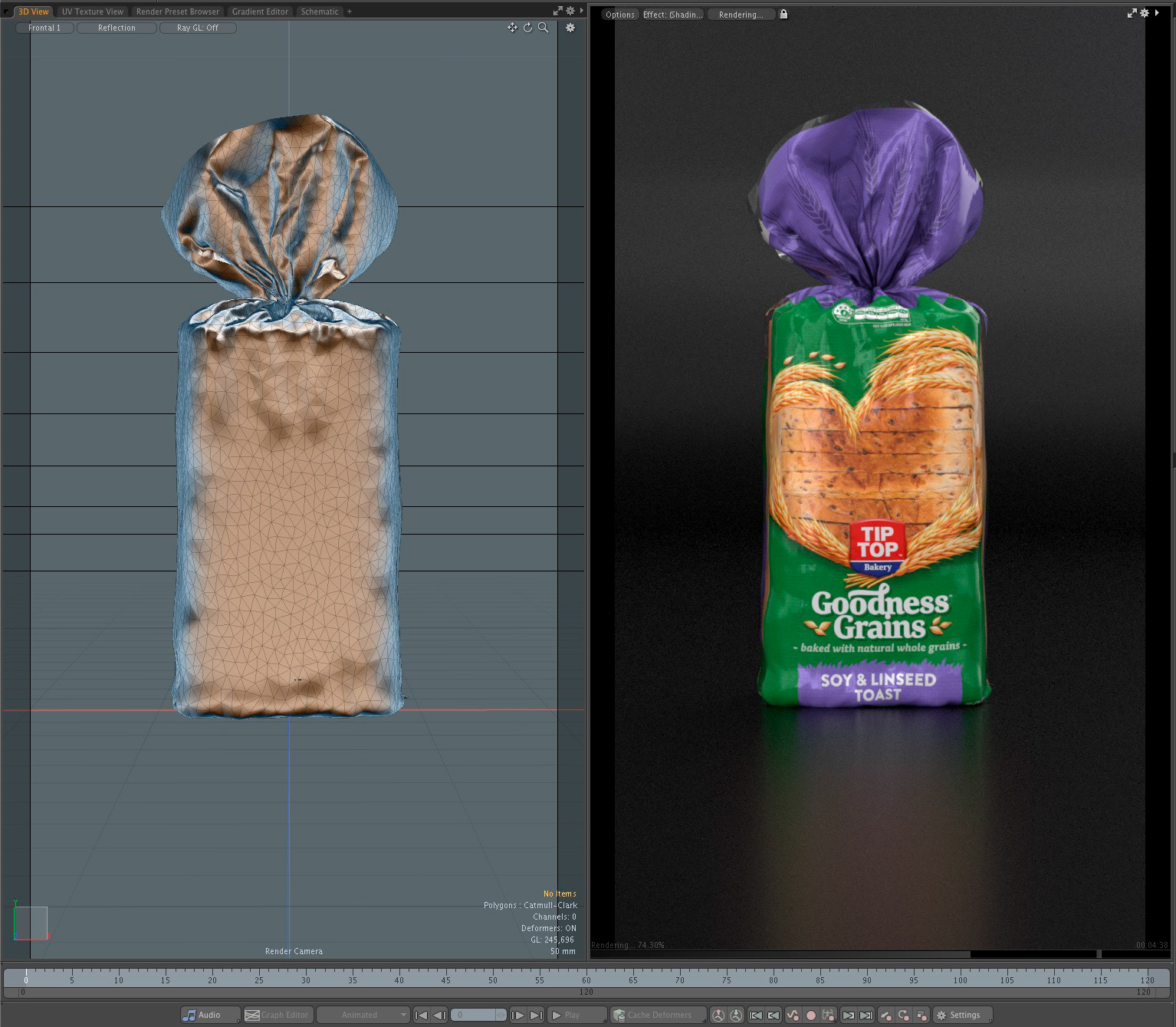Switch to the 3D View tab

click(33, 12)
